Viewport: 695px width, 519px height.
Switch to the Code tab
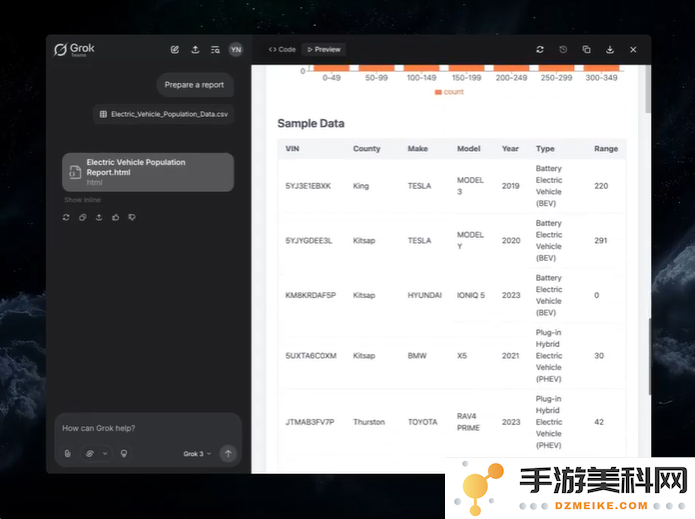coord(282,50)
